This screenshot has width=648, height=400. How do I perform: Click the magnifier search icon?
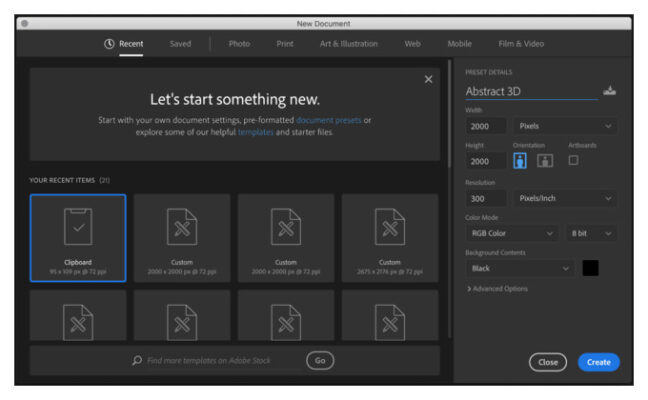point(137,360)
